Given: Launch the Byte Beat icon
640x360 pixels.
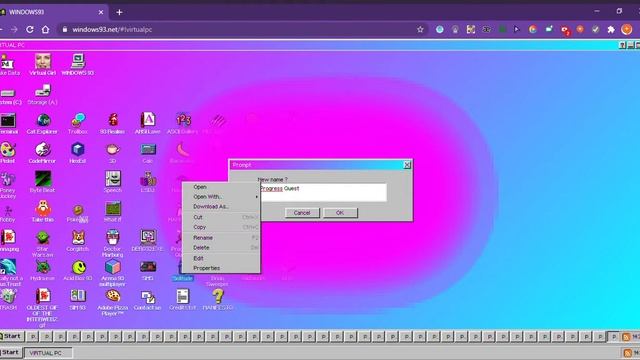Looking at the screenshot, I should (42, 182).
